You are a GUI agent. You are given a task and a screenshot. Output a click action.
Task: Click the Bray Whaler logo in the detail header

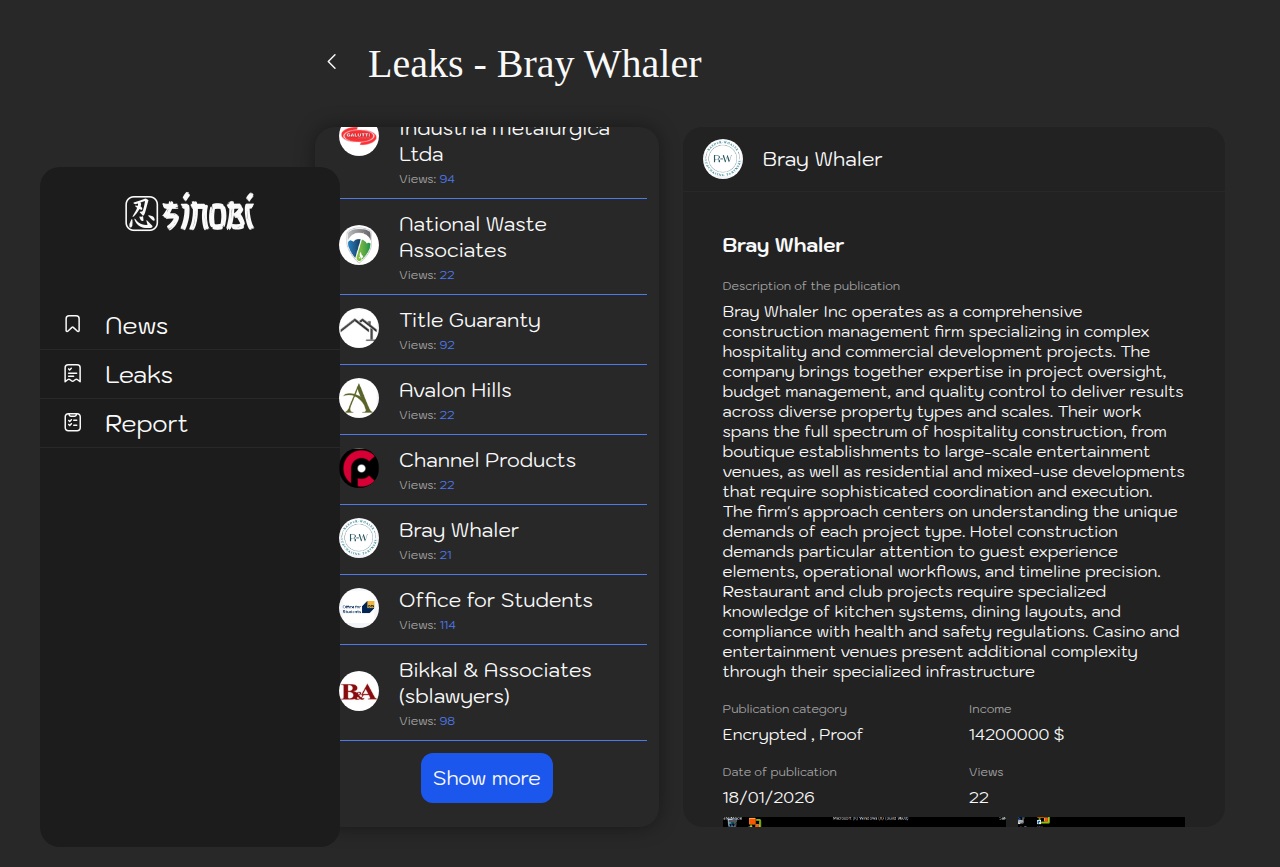click(x=723, y=159)
